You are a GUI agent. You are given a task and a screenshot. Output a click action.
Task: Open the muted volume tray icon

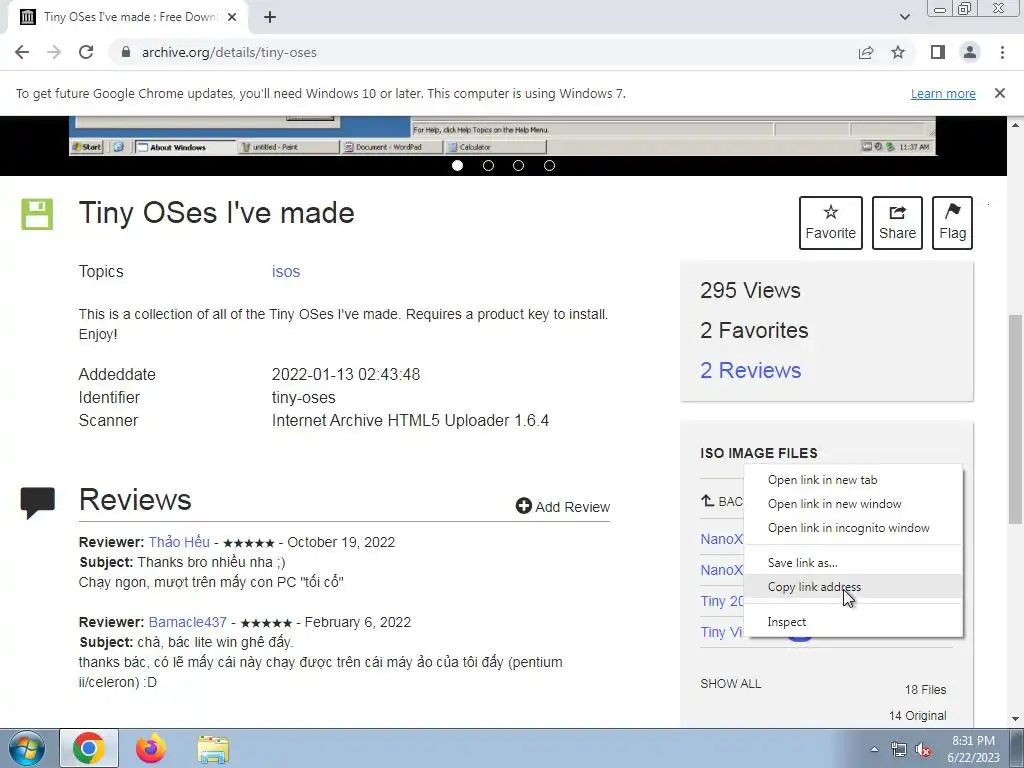923,749
